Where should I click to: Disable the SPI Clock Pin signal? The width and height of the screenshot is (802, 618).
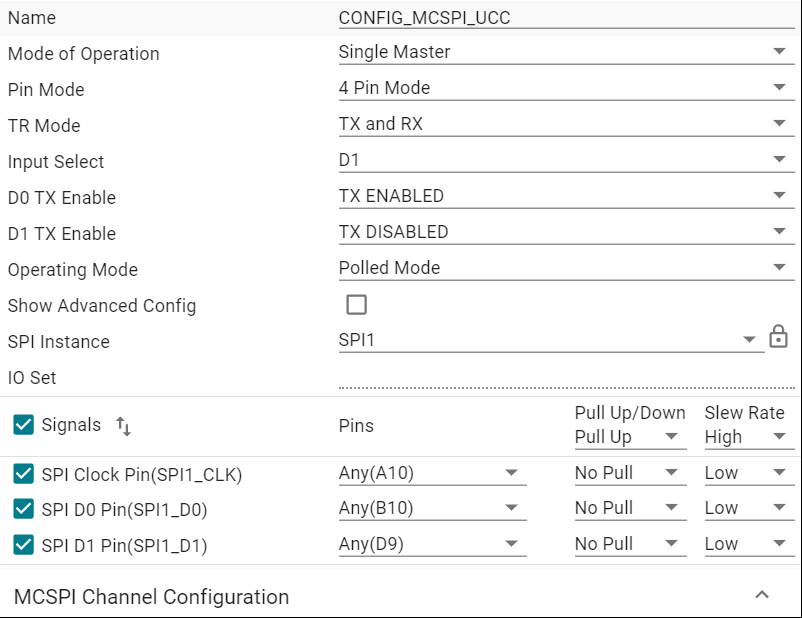22,472
